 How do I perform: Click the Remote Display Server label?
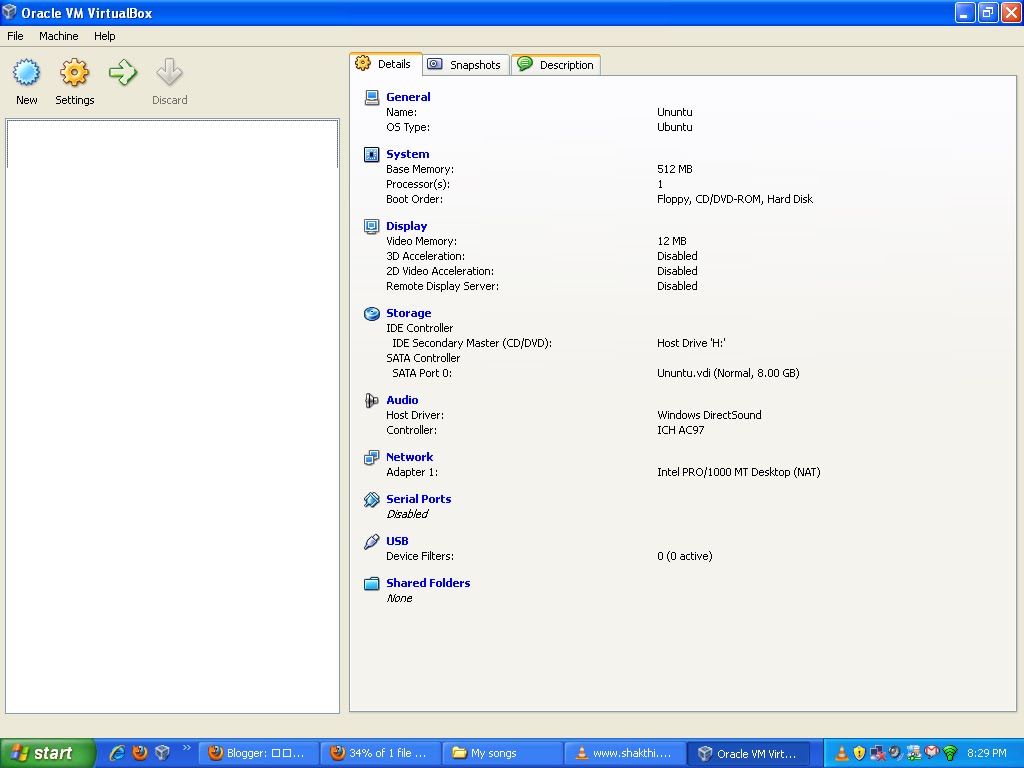442,286
